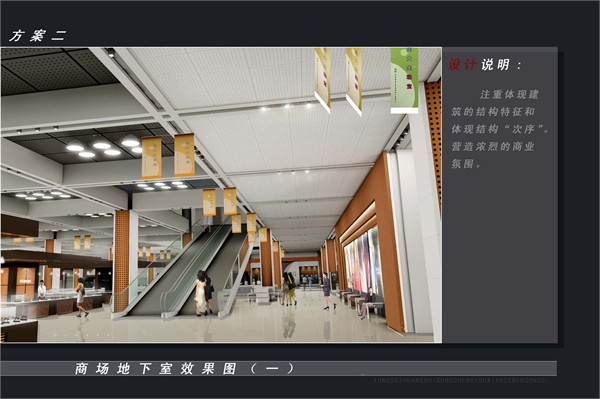The height and width of the screenshot is (399, 600).
Task: Click the faint watermark text below caption bar
Action: 461,380
